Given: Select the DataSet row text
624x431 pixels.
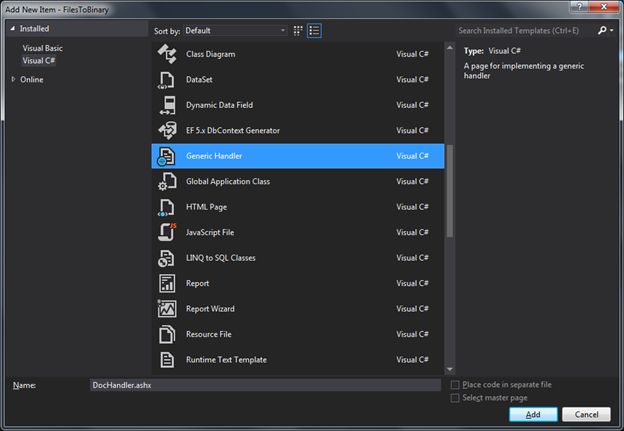Looking at the screenshot, I should (x=199, y=80).
